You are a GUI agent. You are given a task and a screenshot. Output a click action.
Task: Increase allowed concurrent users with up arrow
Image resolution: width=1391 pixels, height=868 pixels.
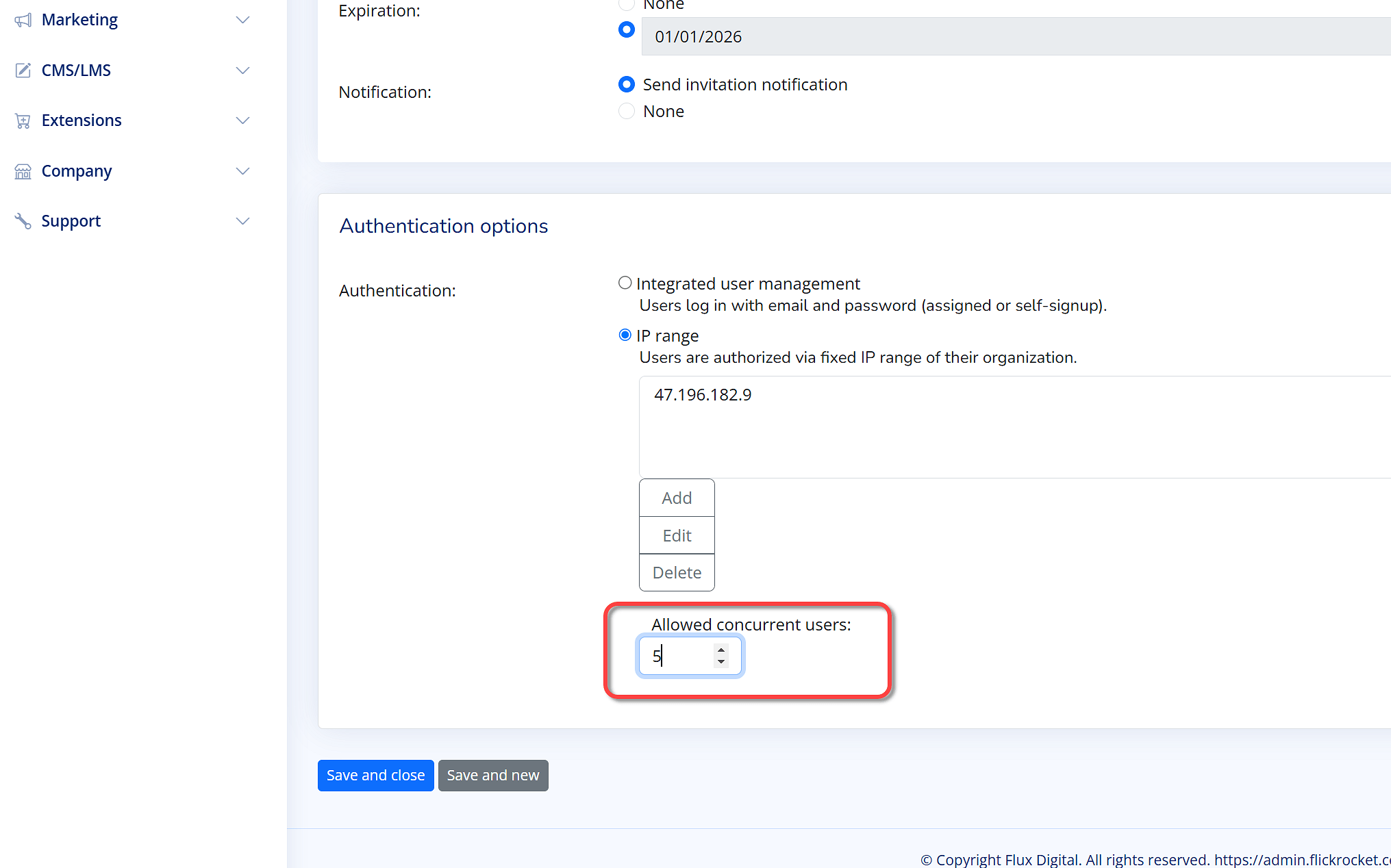coord(720,650)
